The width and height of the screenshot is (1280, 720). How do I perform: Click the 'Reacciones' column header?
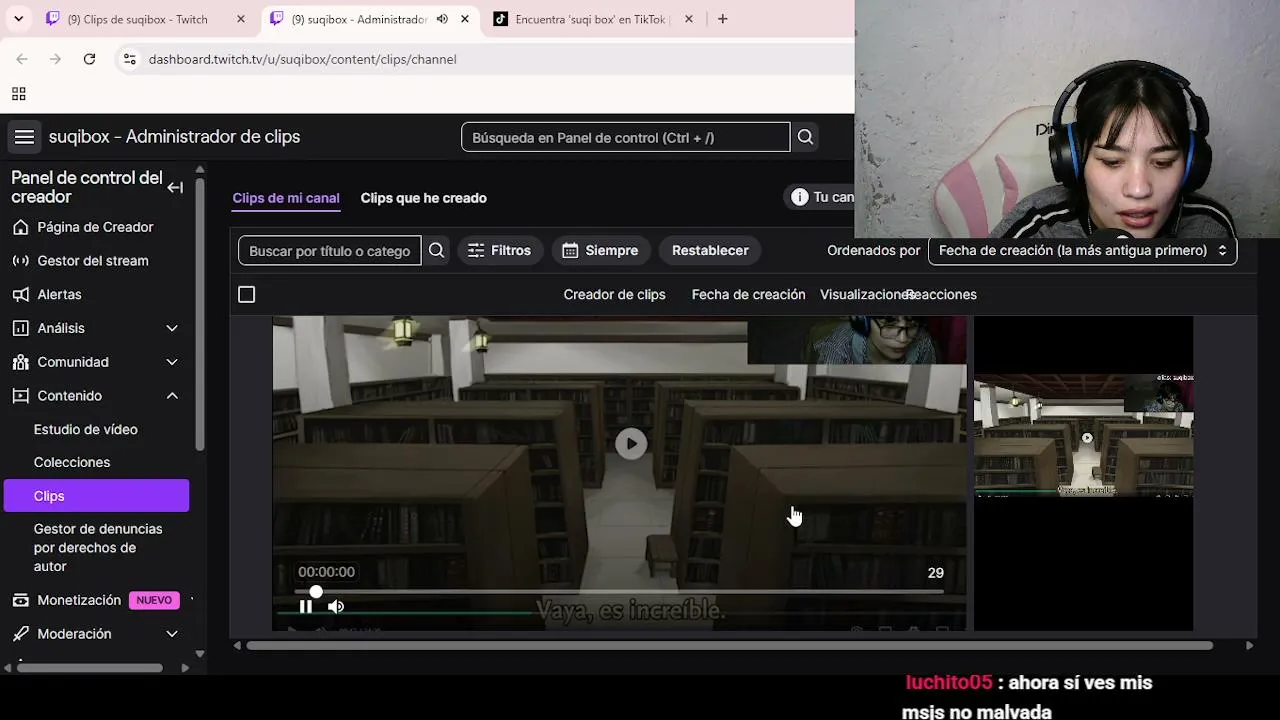941,294
